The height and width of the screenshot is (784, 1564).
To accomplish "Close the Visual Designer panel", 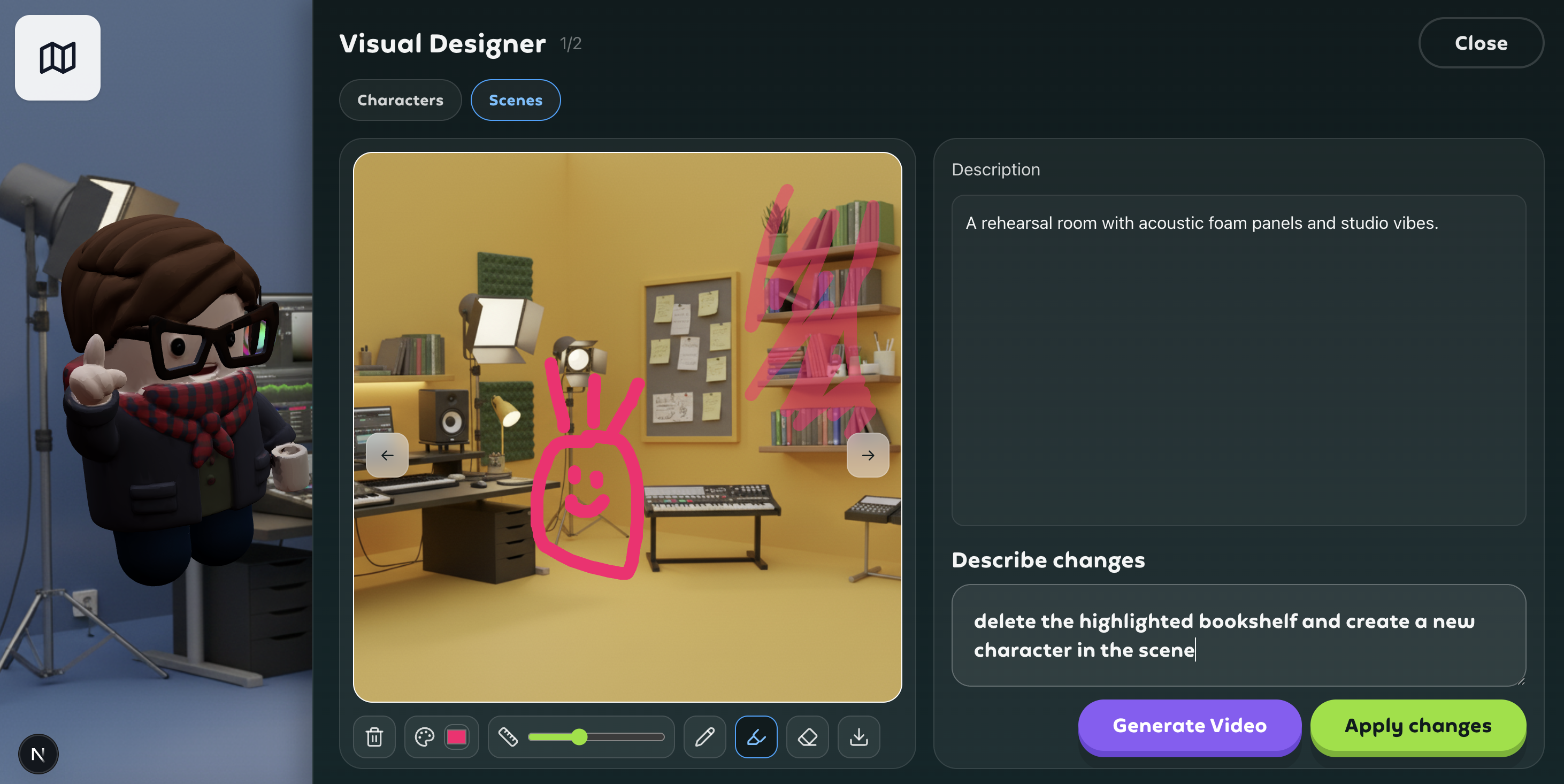I will click(1480, 43).
